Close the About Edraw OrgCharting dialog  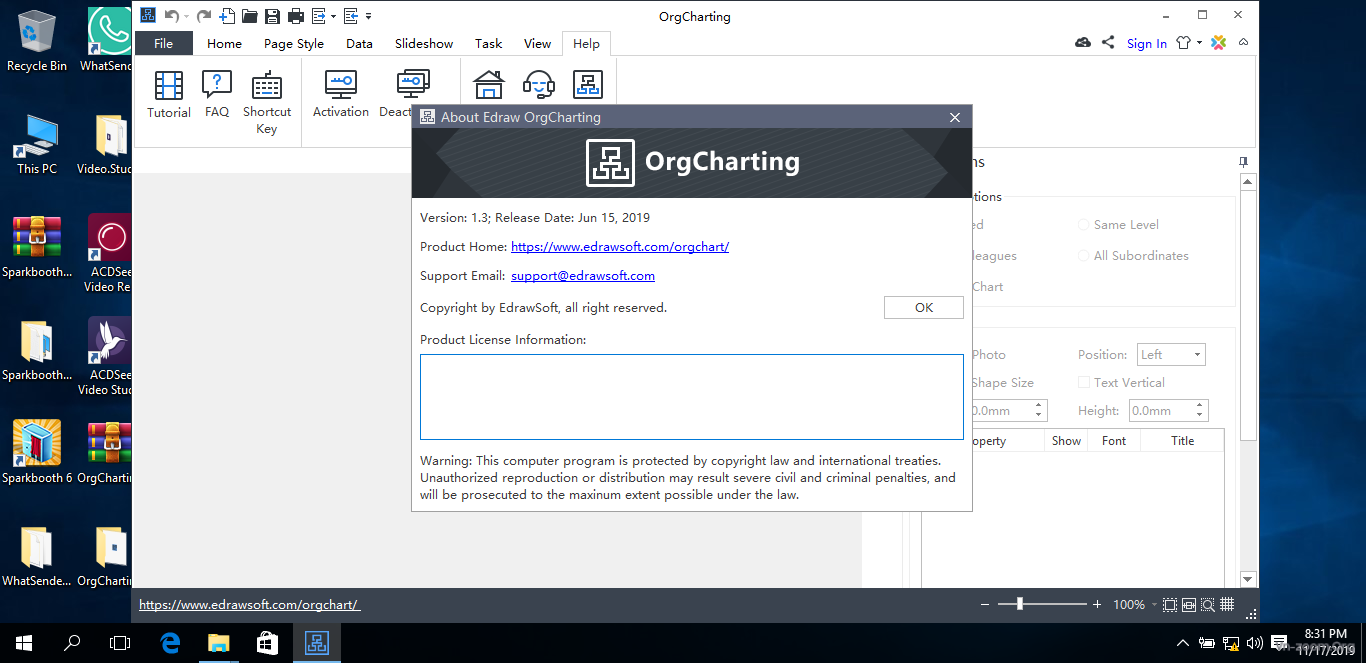[x=955, y=117]
